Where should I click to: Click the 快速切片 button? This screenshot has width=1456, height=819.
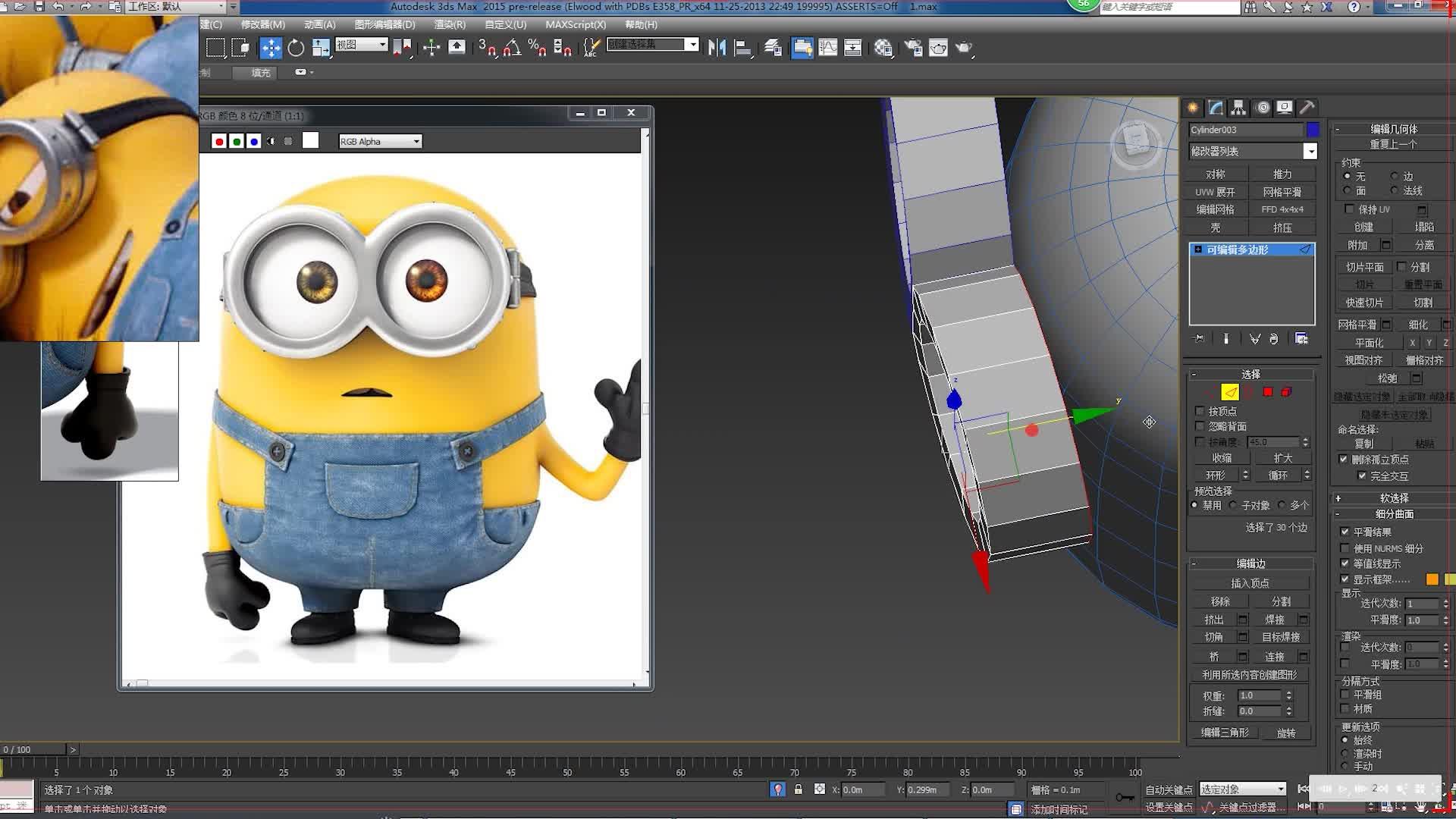[x=1365, y=303]
